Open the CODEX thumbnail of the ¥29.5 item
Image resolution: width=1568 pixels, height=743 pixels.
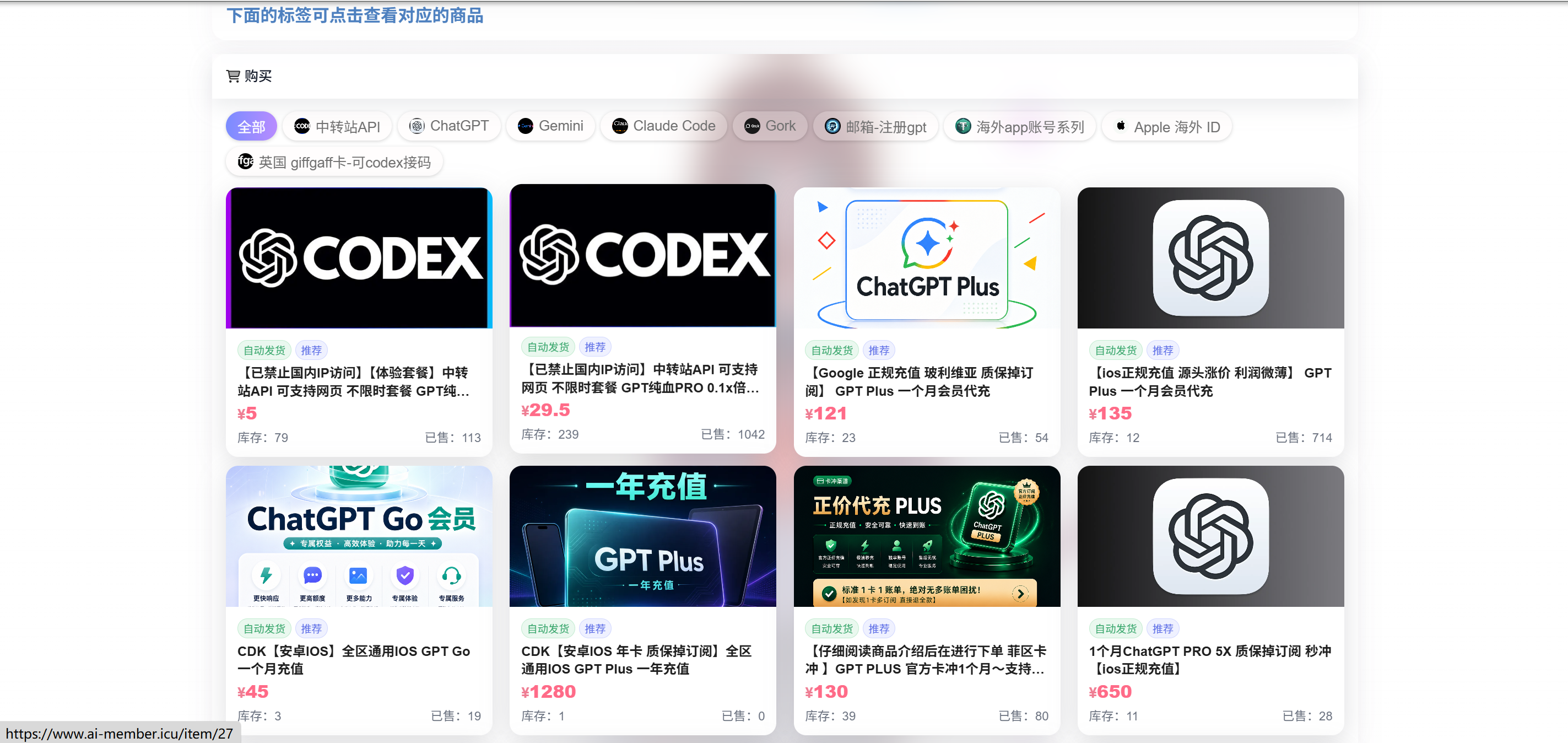643,255
